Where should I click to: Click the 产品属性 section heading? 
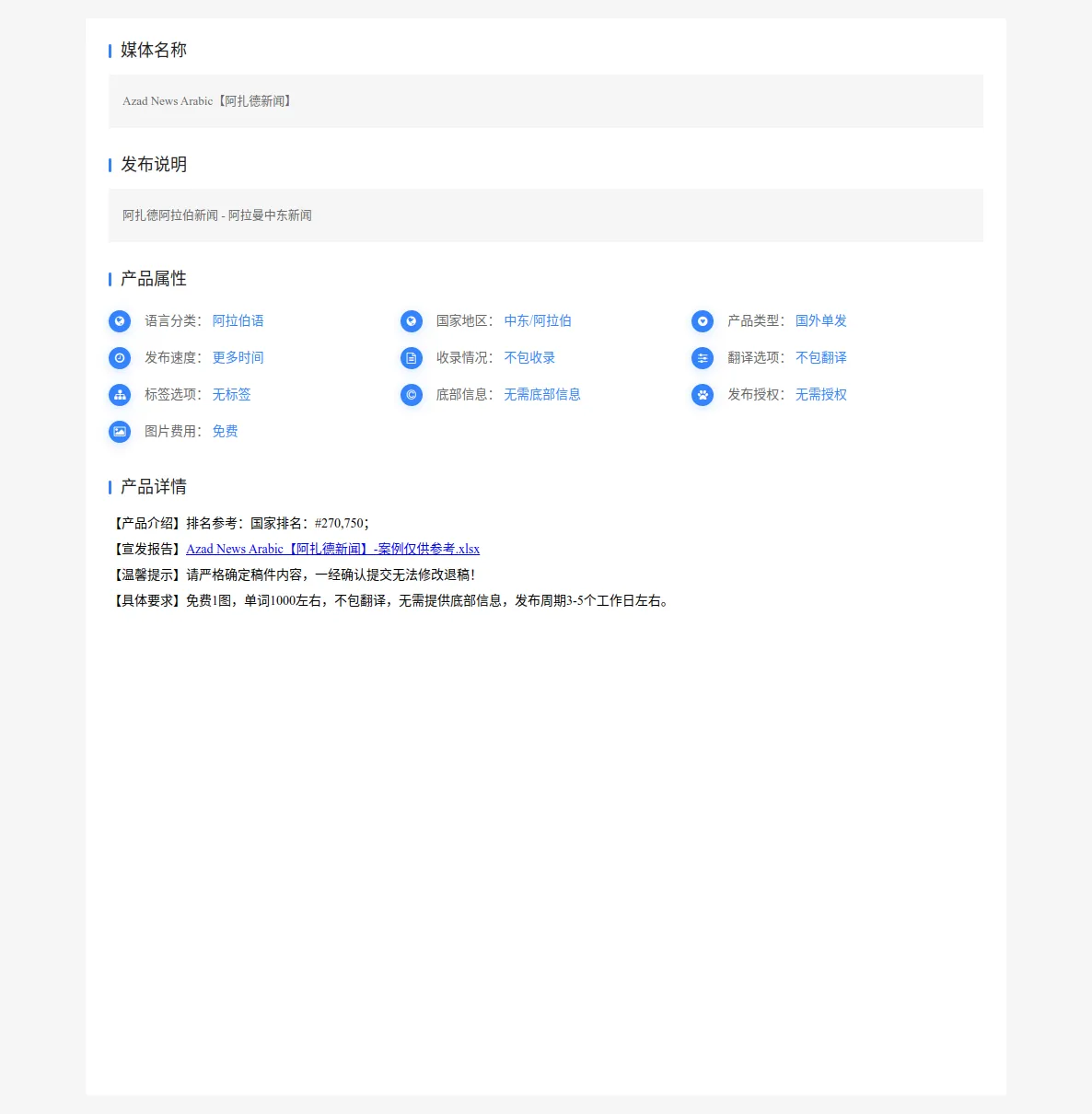click(154, 278)
